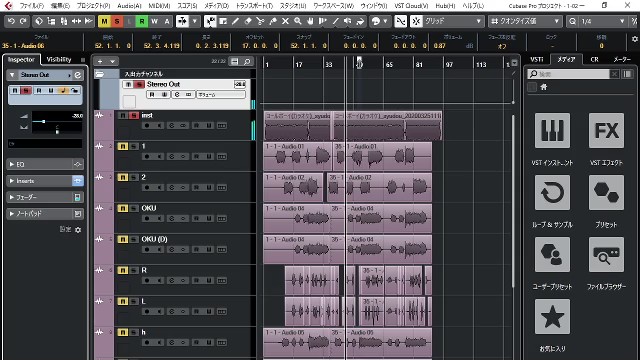Image resolution: width=640 pixels, height=360 pixels.
Task: Select the Comp hand tool
Action: [310, 21]
